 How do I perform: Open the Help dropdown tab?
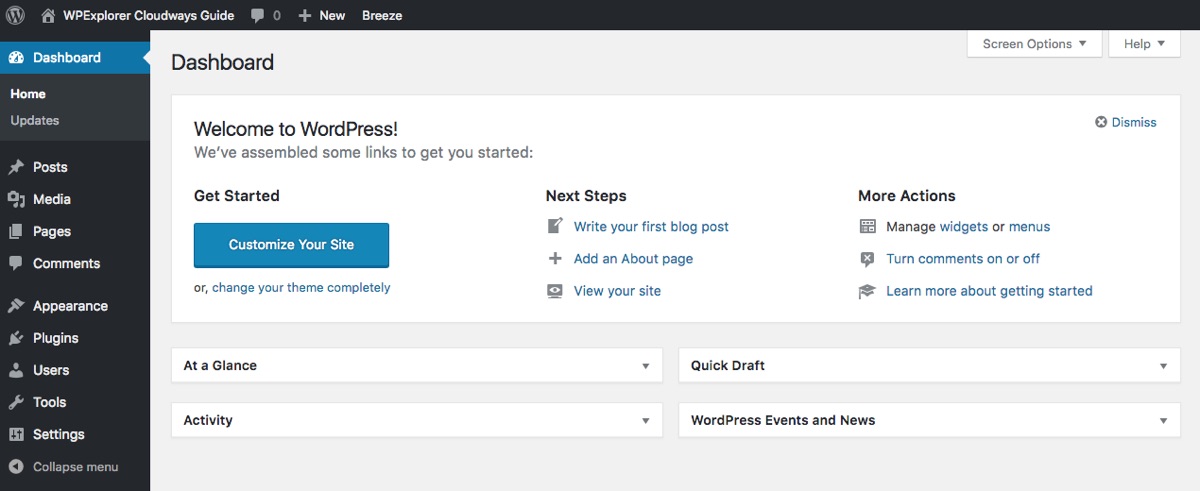(x=1144, y=44)
